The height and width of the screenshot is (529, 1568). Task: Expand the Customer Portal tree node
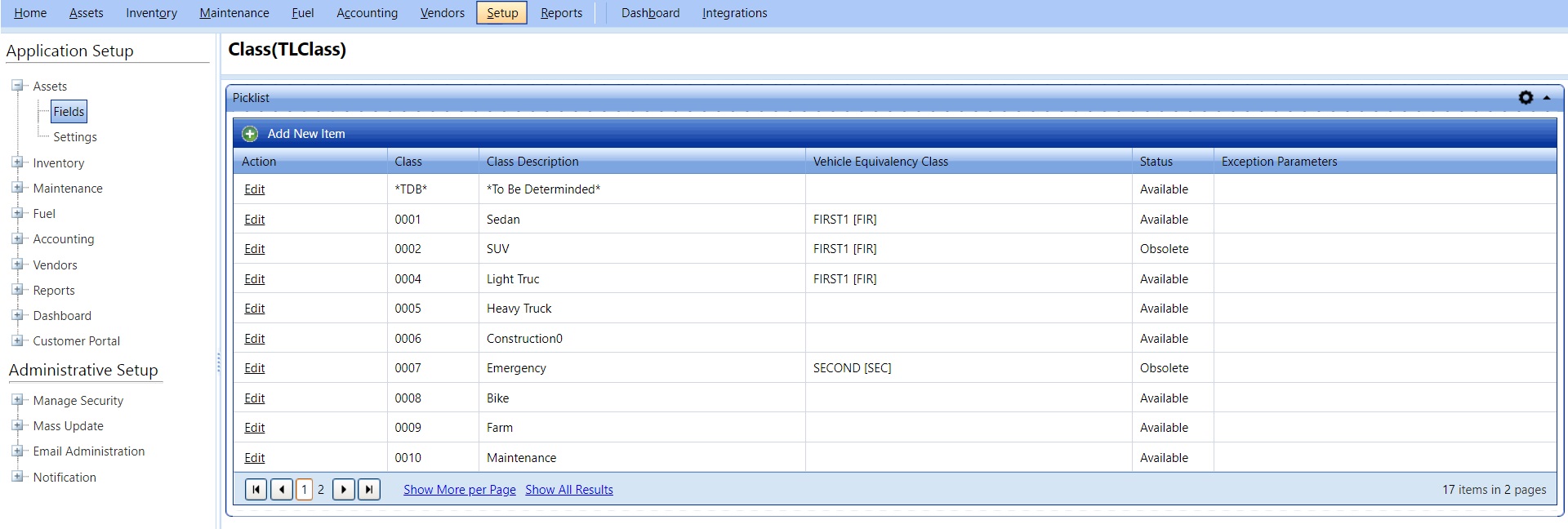pyautogui.click(x=17, y=340)
